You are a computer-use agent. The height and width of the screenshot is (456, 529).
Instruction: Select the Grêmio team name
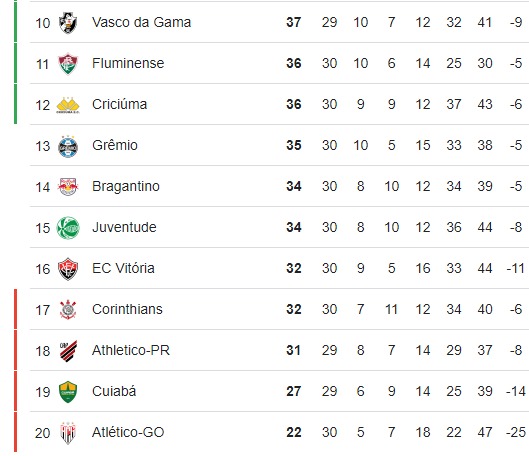click(x=115, y=145)
